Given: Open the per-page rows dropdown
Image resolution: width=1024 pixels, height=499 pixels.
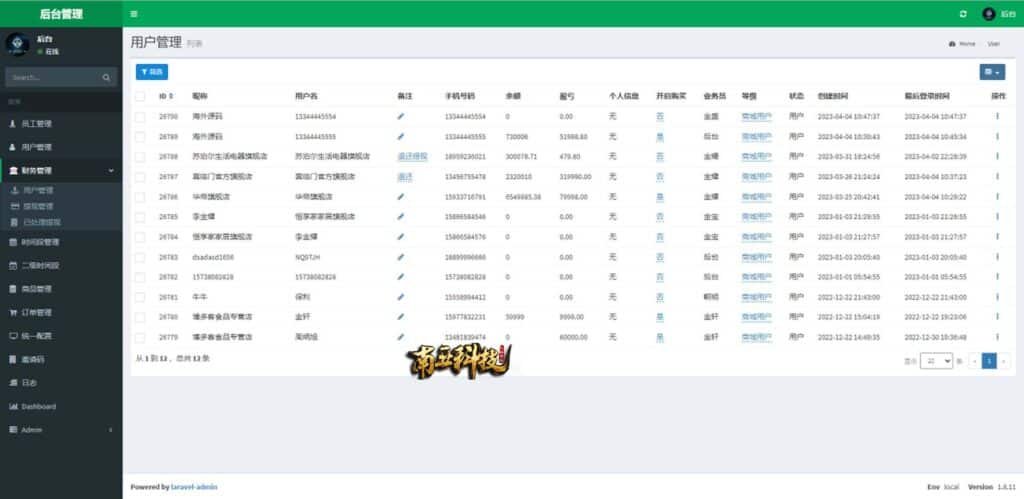Looking at the screenshot, I should click(936, 360).
